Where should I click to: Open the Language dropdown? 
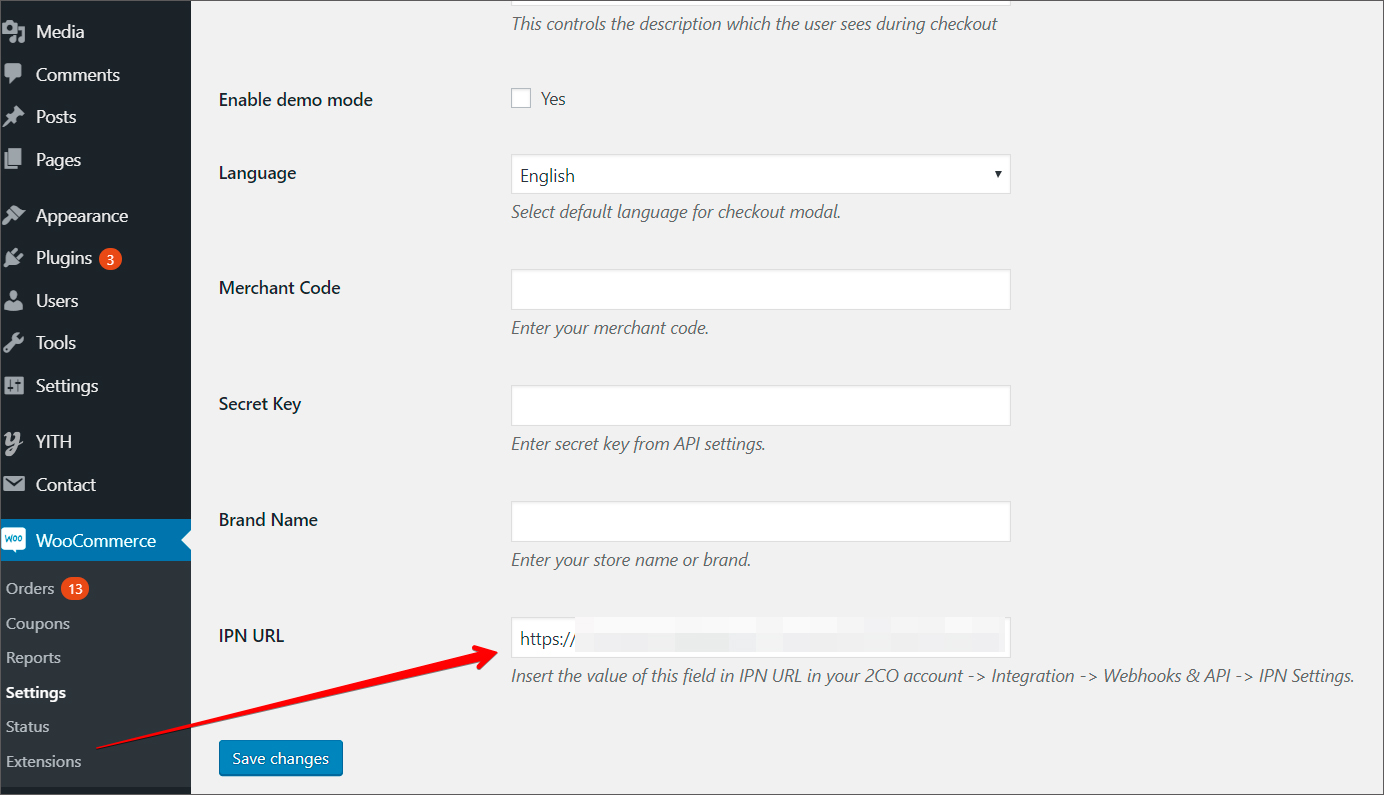click(x=760, y=174)
